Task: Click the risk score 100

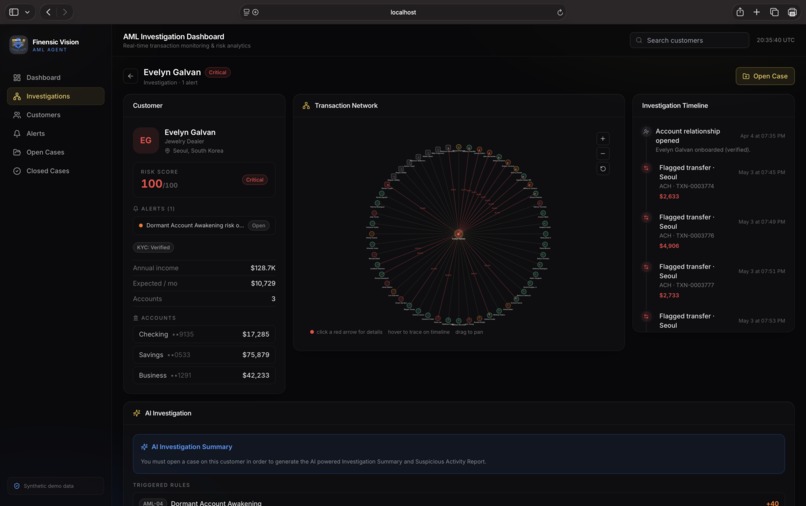Action: point(152,184)
